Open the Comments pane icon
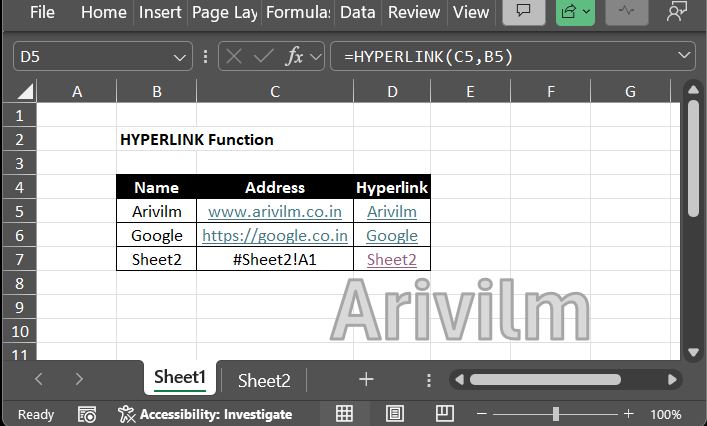Image resolution: width=707 pixels, height=426 pixels. tap(523, 13)
